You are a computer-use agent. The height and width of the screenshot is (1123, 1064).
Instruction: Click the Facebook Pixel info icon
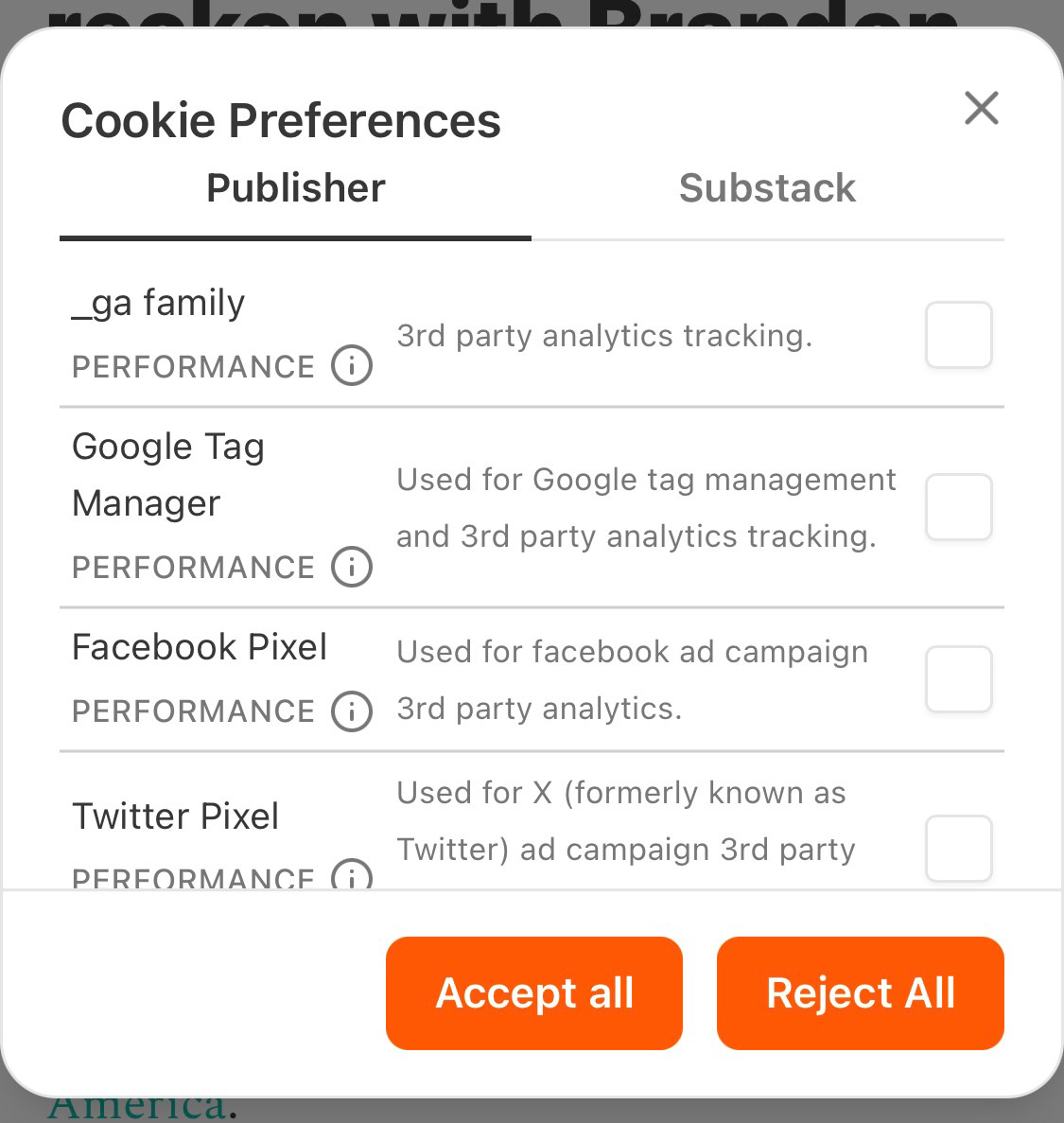pyautogui.click(x=352, y=711)
